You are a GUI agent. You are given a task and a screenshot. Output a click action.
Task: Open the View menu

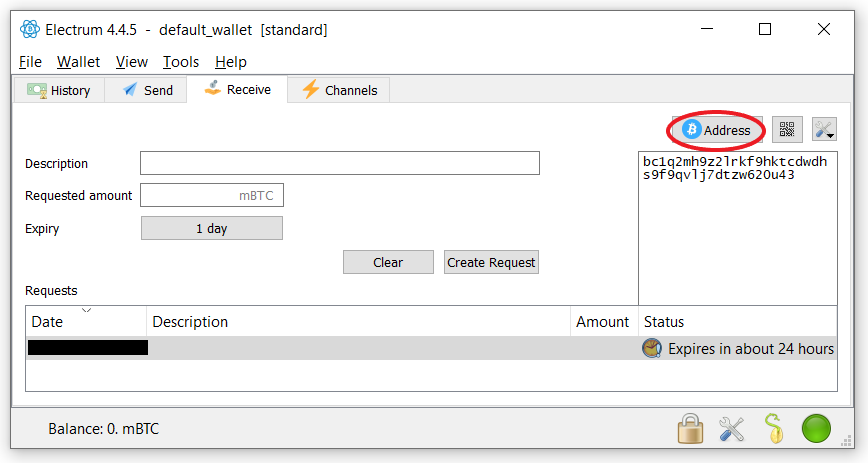[x=131, y=62]
